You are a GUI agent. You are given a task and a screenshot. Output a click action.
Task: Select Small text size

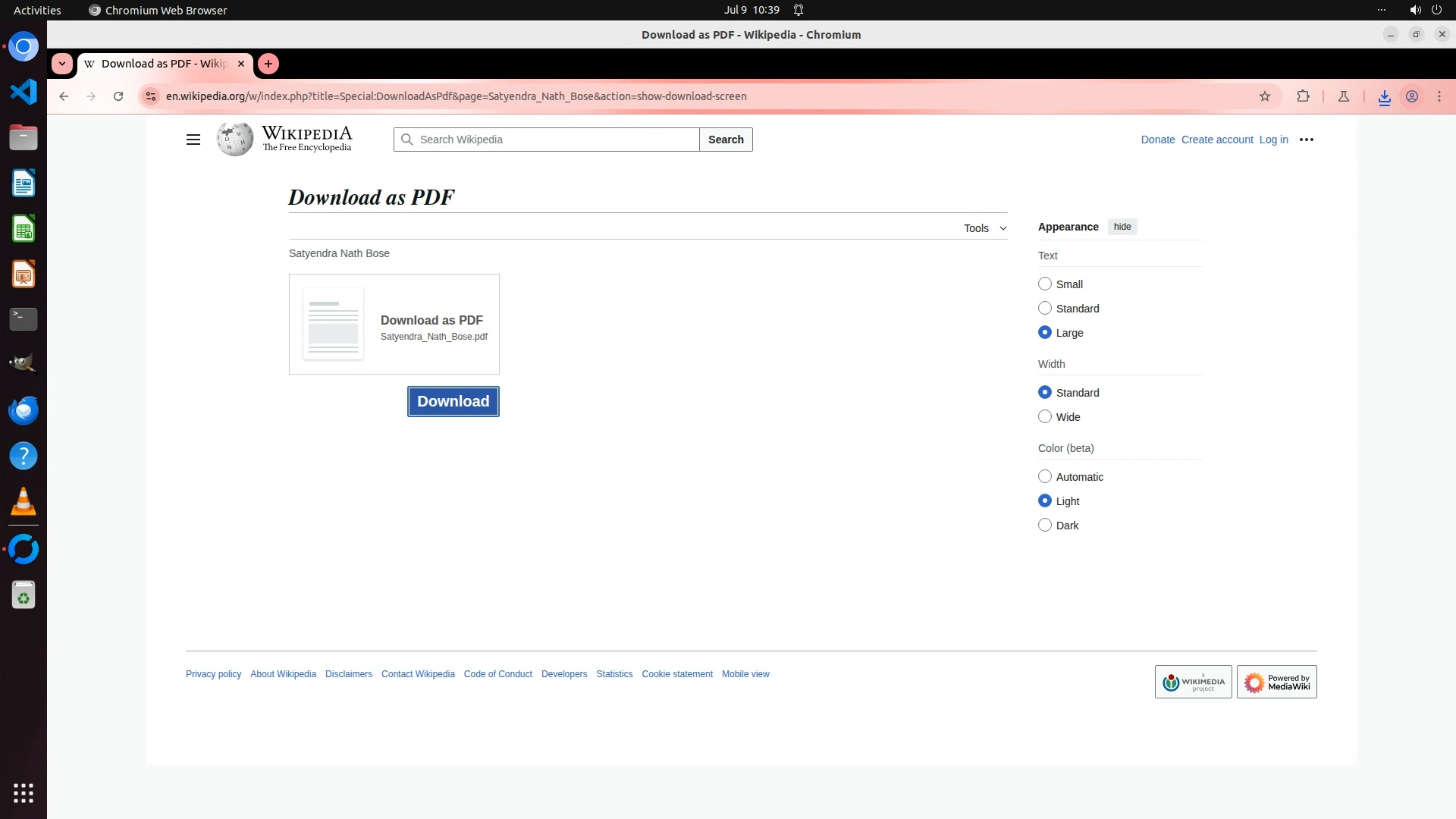tap(1045, 284)
